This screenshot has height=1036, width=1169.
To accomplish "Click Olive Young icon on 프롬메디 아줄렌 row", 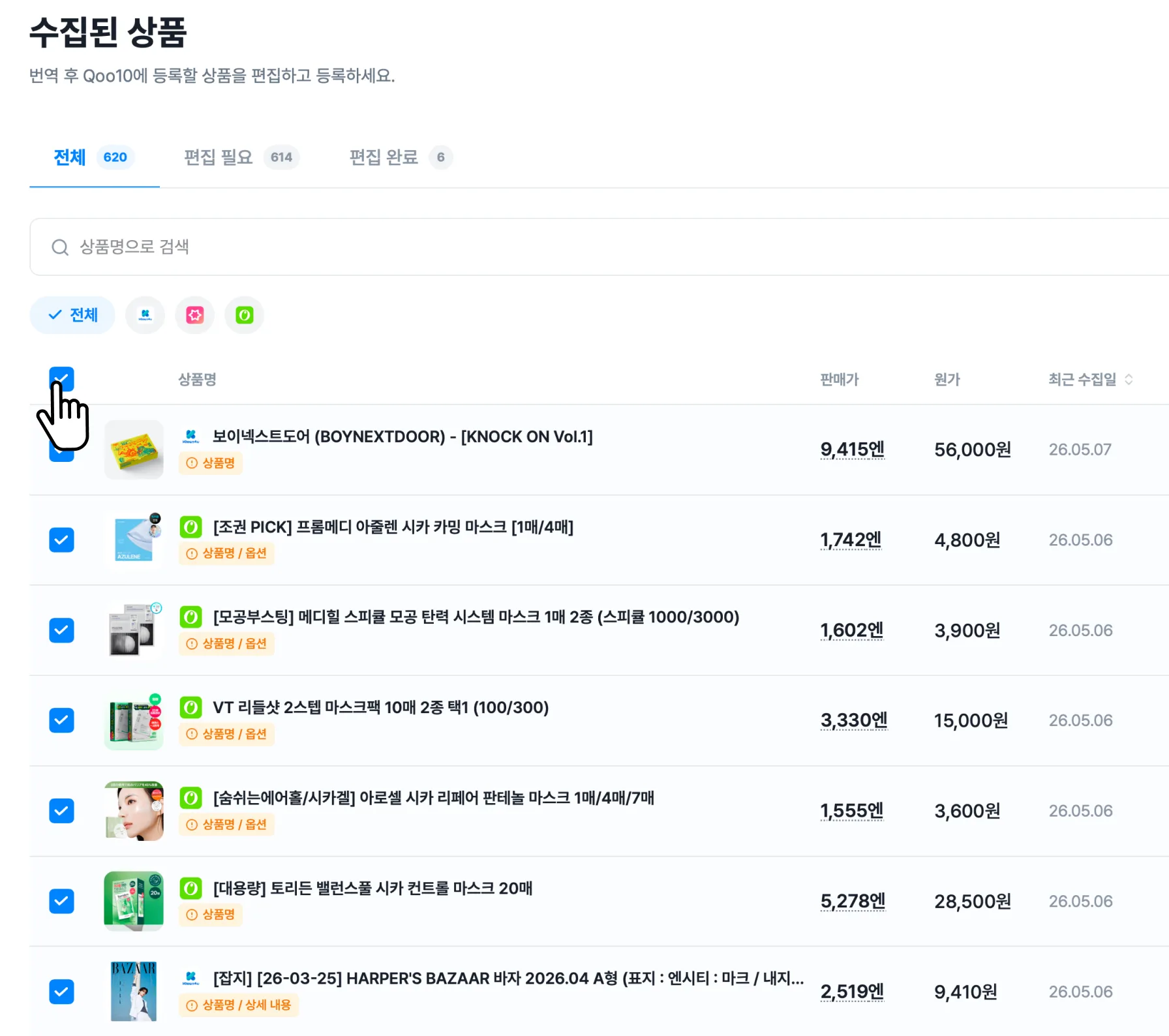I will 190,526.
